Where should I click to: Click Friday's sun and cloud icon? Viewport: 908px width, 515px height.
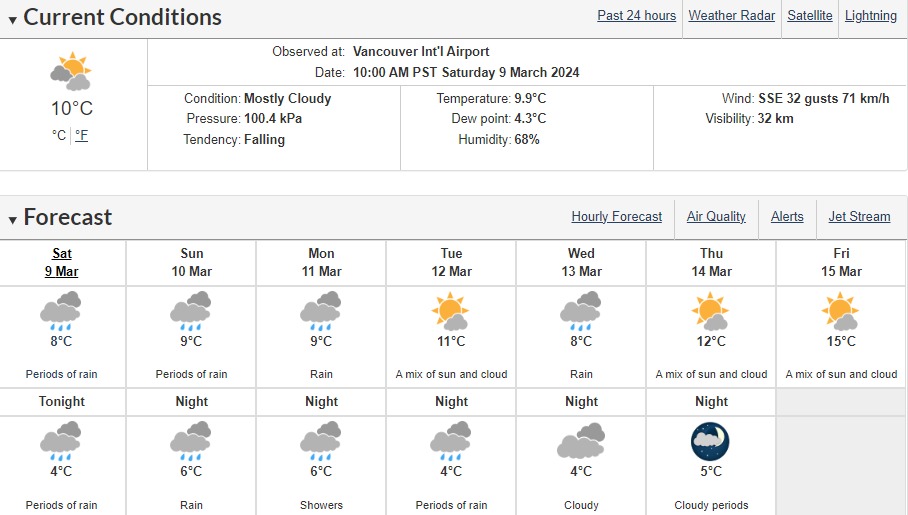(x=841, y=311)
